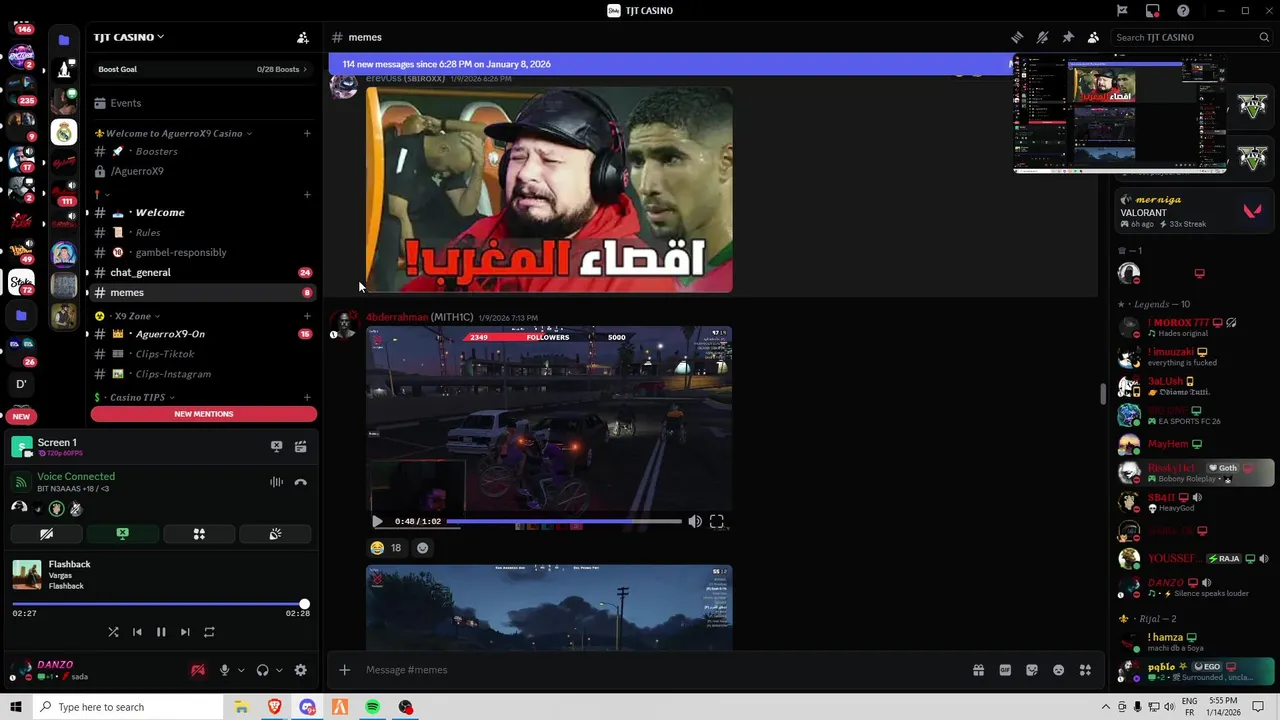Collapse the X9 Zone category

coord(127,316)
